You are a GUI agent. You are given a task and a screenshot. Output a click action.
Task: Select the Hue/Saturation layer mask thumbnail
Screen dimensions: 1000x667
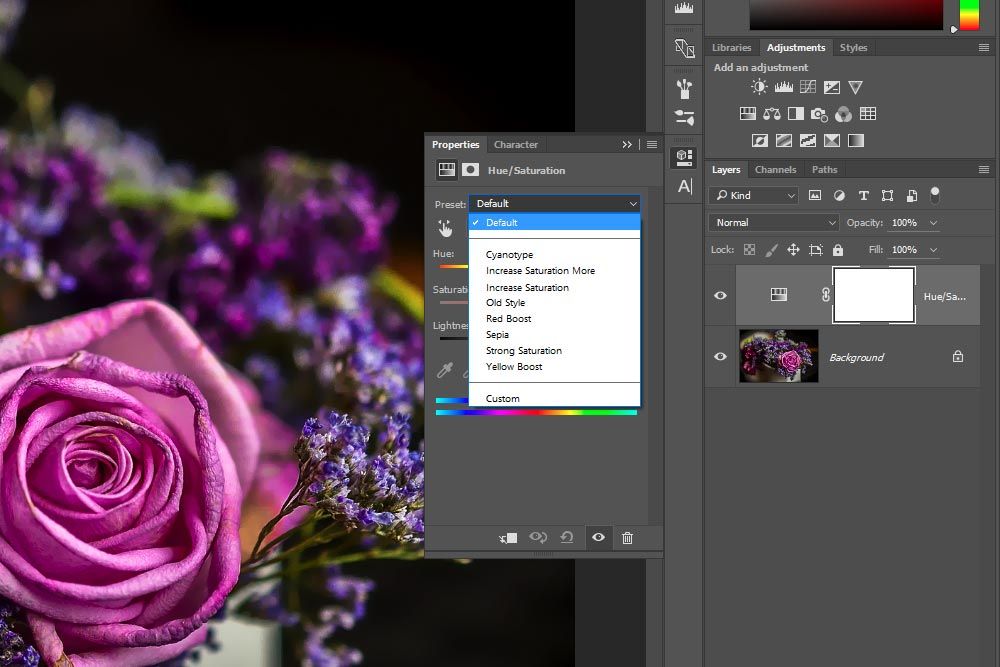click(874, 295)
